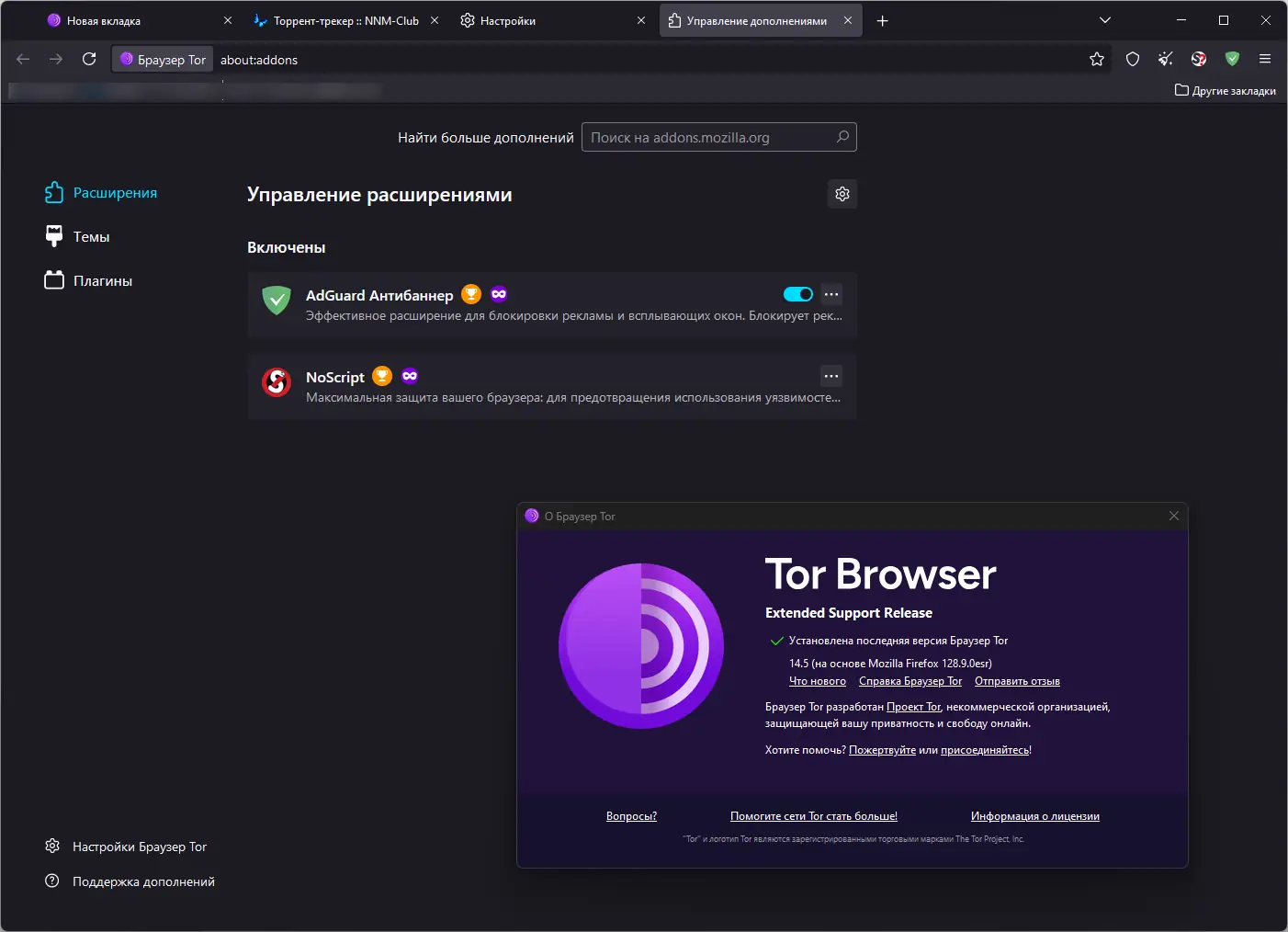Click the Браузер Tor identity box
The width and height of the screenshot is (1288, 932).
coord(163,60)
